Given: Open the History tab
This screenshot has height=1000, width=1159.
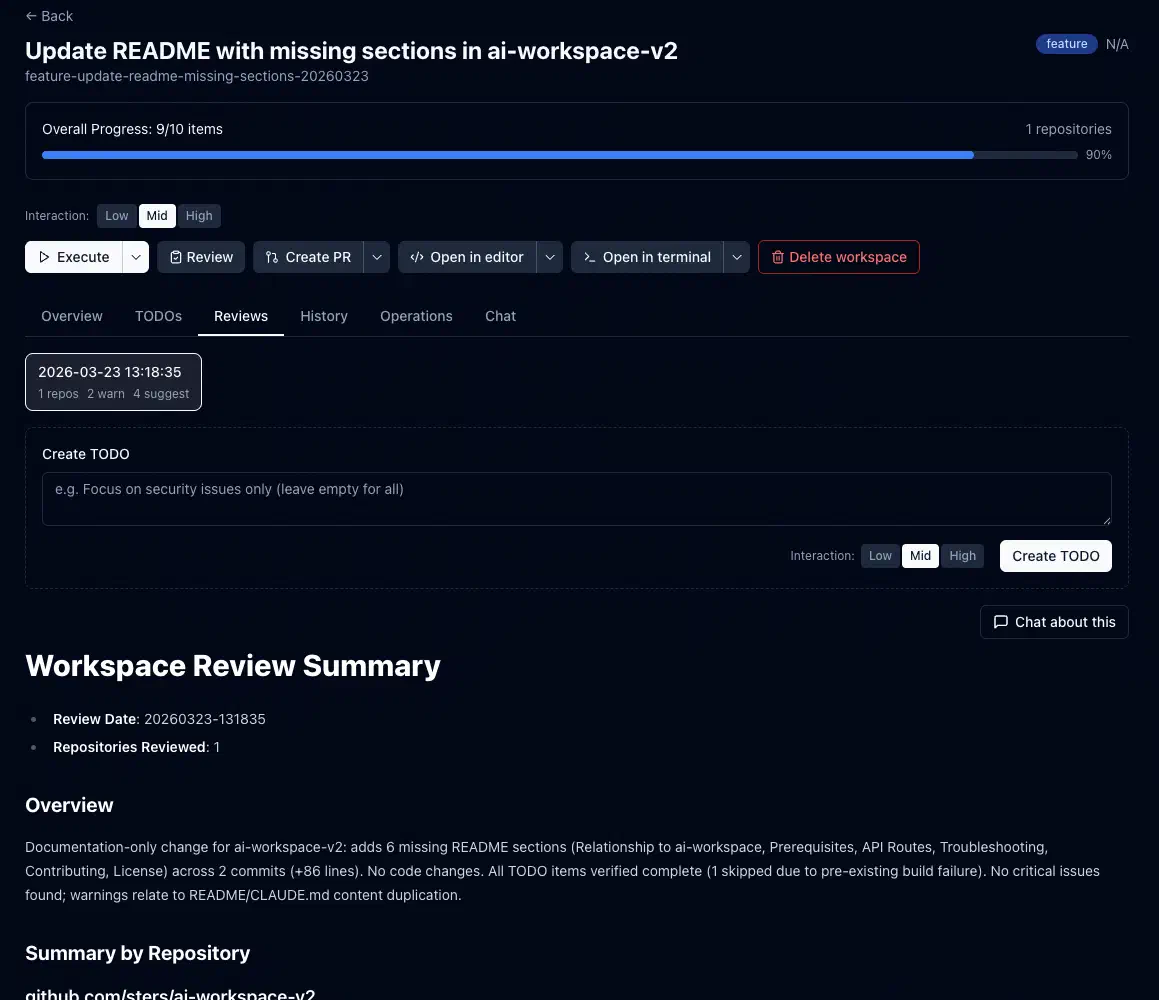Looking at the screenshot, I should coord(324,316).
